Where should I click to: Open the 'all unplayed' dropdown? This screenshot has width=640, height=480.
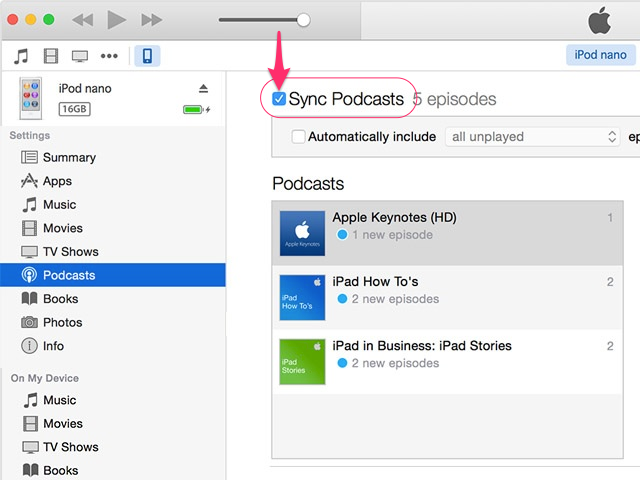pos(534,137)
